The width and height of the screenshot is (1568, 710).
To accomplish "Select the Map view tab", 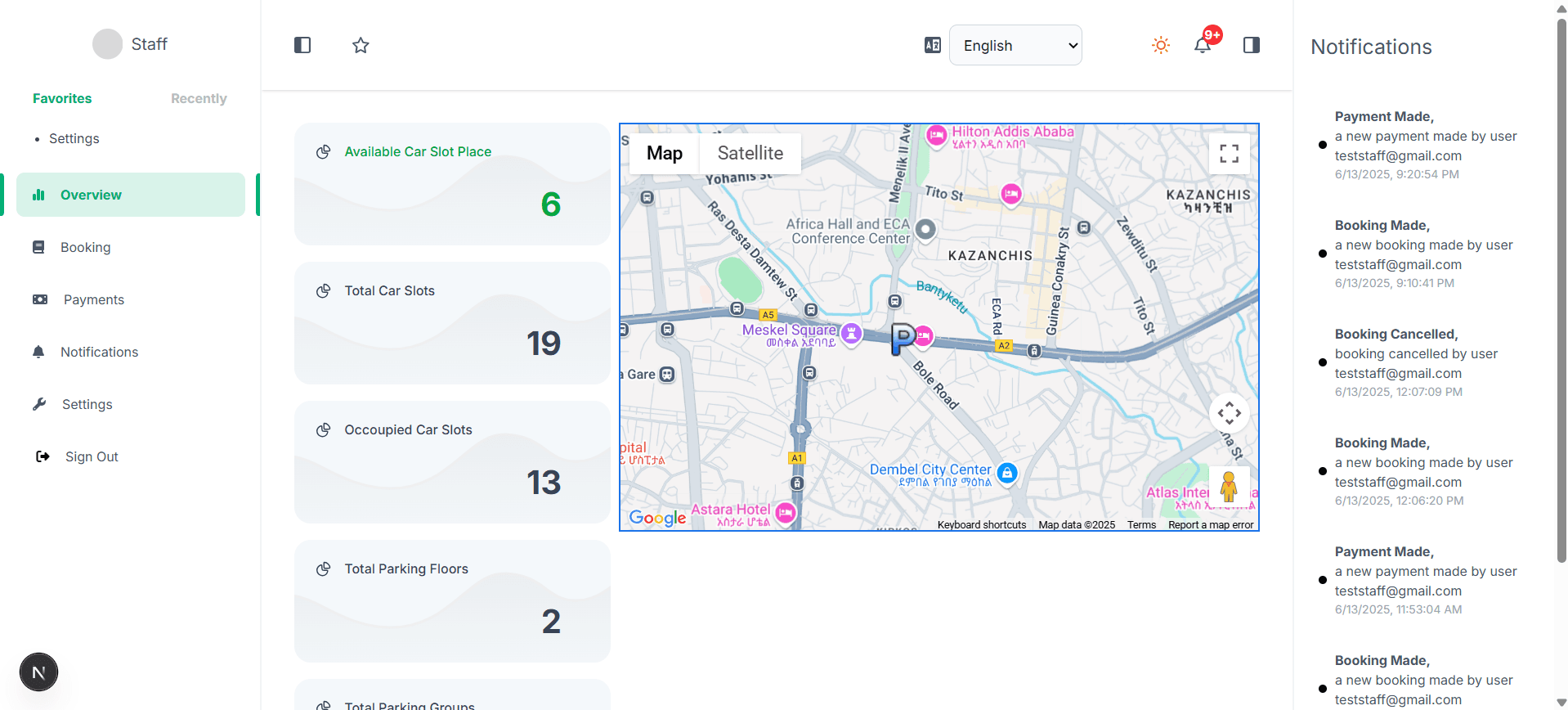I will (x=664, y=153).
